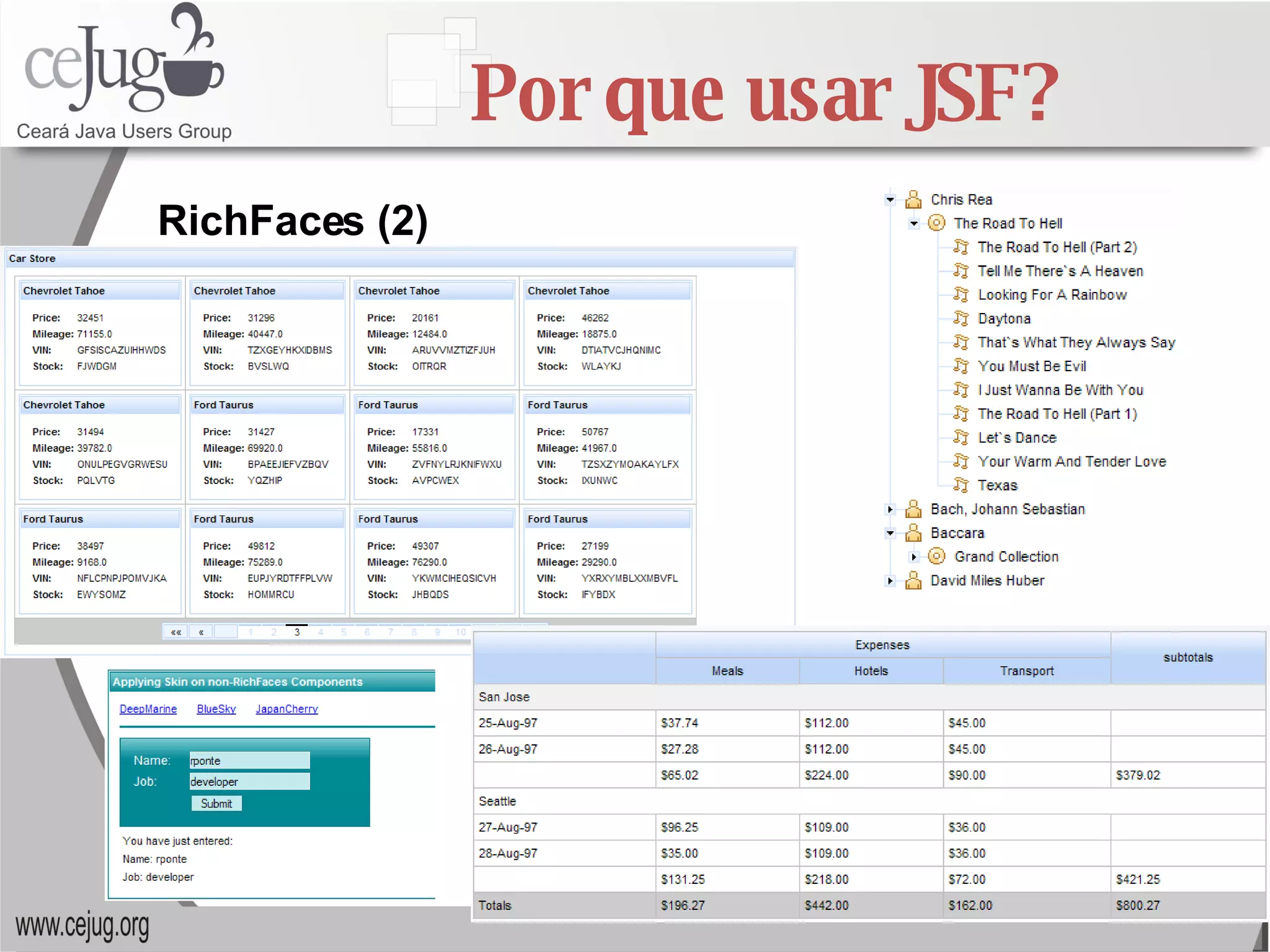The width and height of the screenshot is (1270, 952).
Task: Select the Texas track
Action: point(997,485)
